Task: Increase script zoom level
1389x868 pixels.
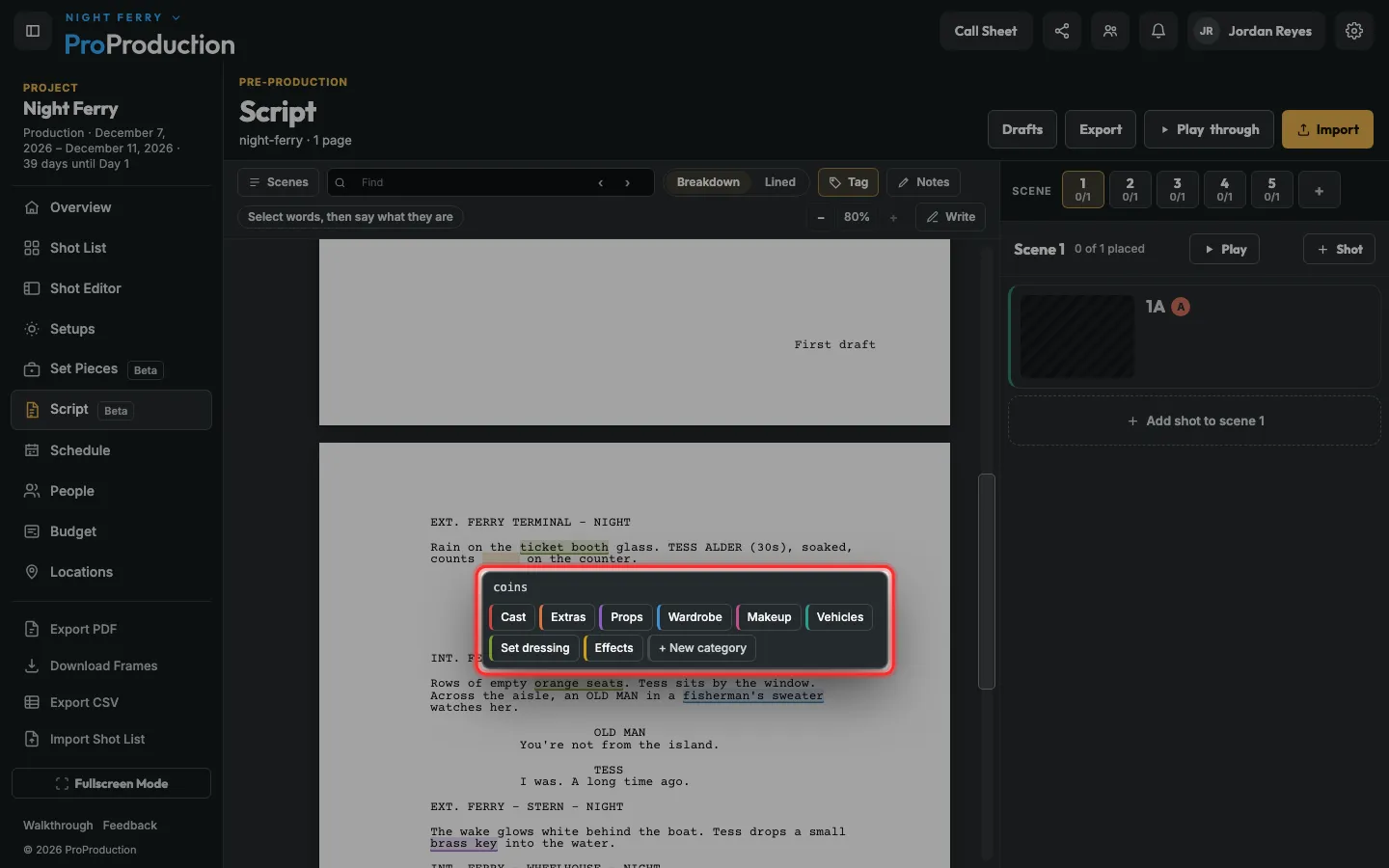Action: point(893,217)
